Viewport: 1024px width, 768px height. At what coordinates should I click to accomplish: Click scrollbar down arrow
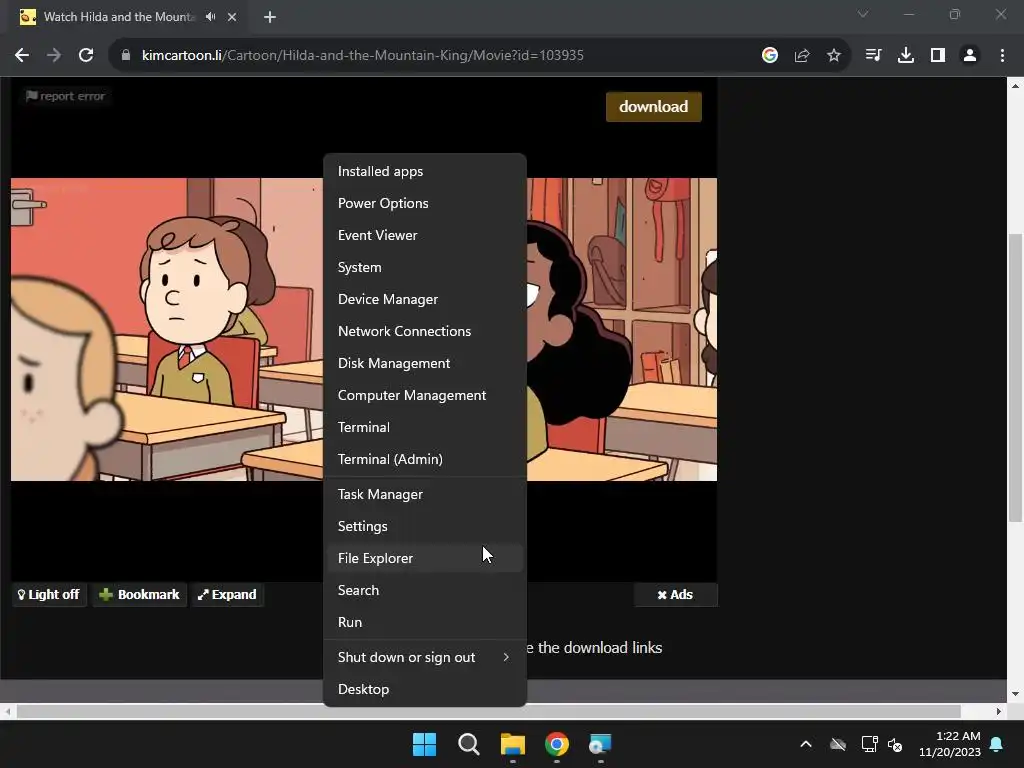point(1015,694)
